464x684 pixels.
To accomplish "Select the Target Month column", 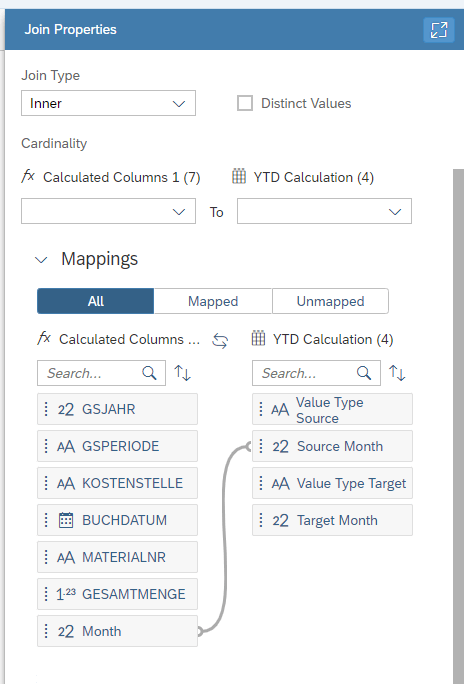I will (332, 520).
